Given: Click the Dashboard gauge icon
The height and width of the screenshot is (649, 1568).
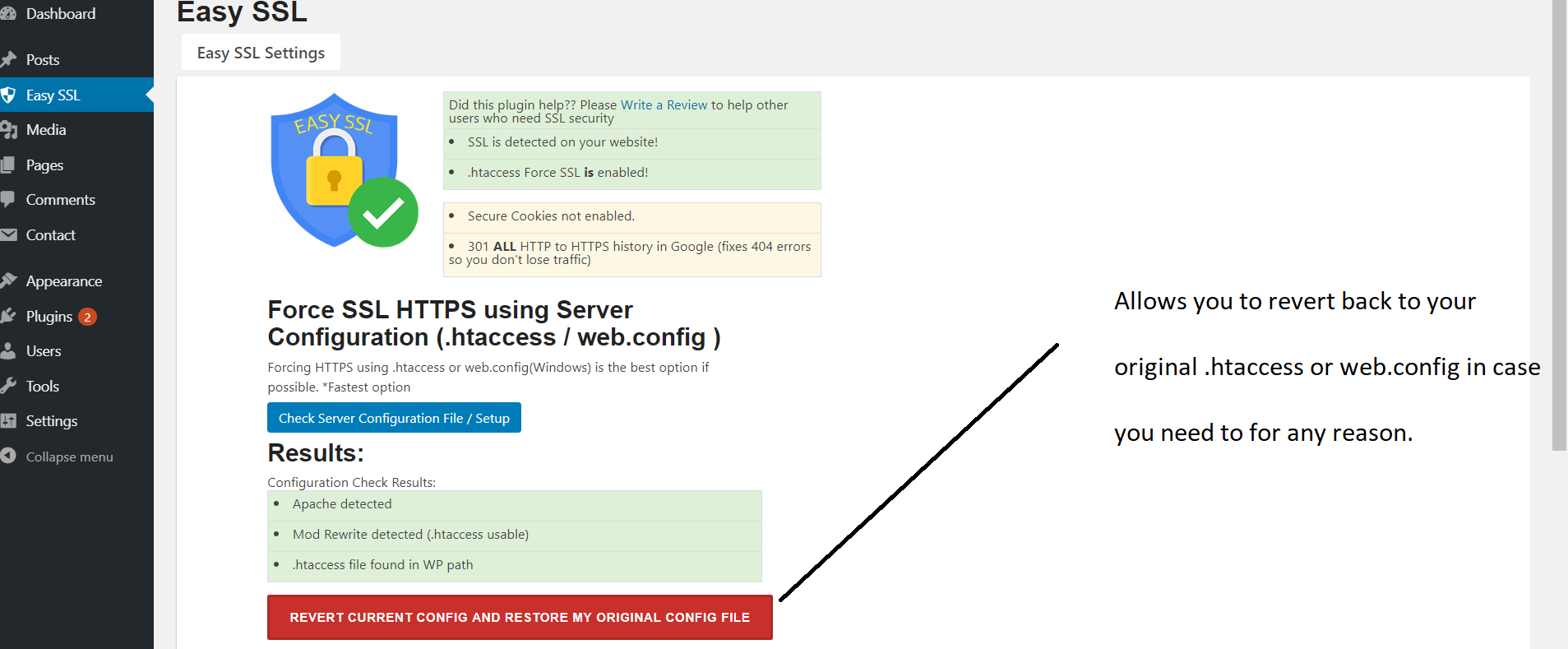Looking at the screenshot, I should click(8, 14).
